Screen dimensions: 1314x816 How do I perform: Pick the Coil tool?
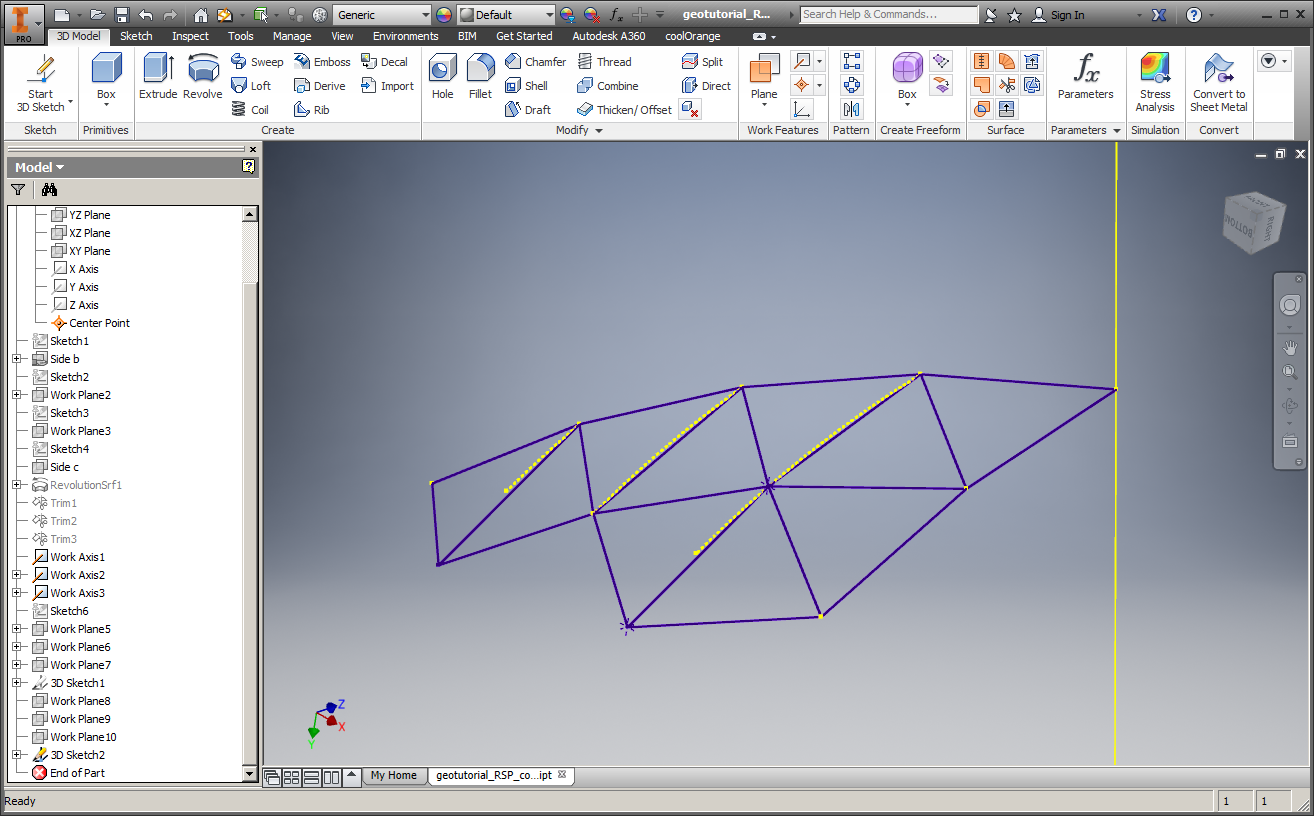coord(250,110)
